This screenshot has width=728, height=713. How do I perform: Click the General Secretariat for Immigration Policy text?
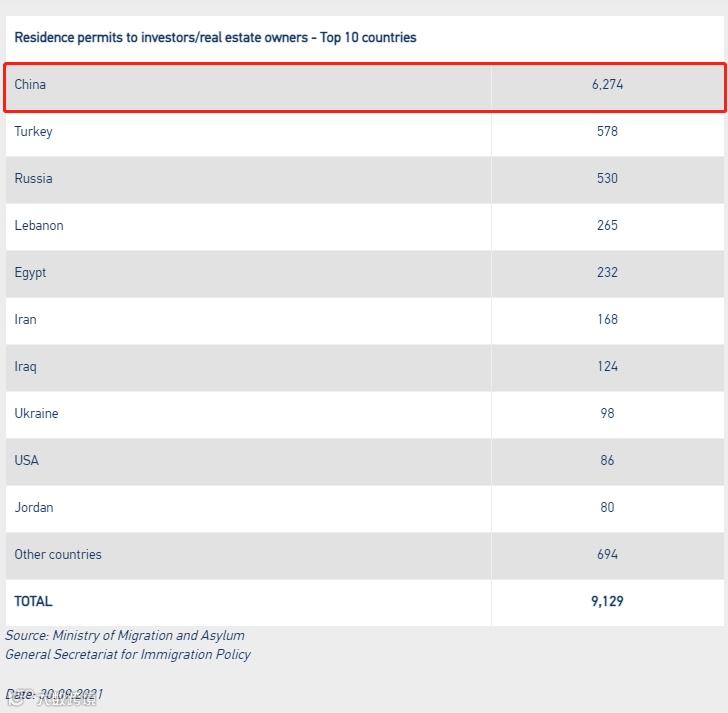(128, 655)
